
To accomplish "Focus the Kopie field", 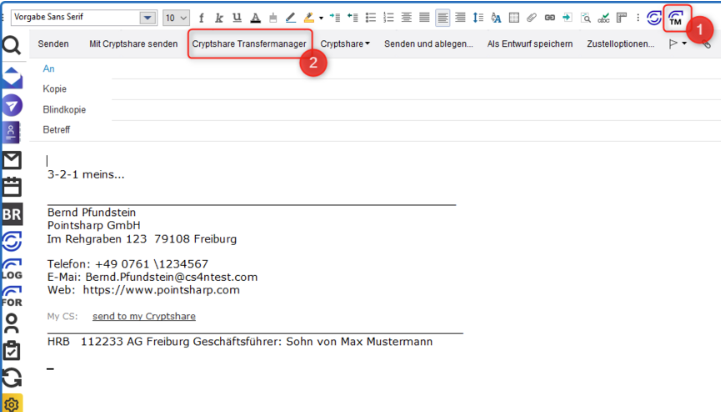I will click(416, 89).
